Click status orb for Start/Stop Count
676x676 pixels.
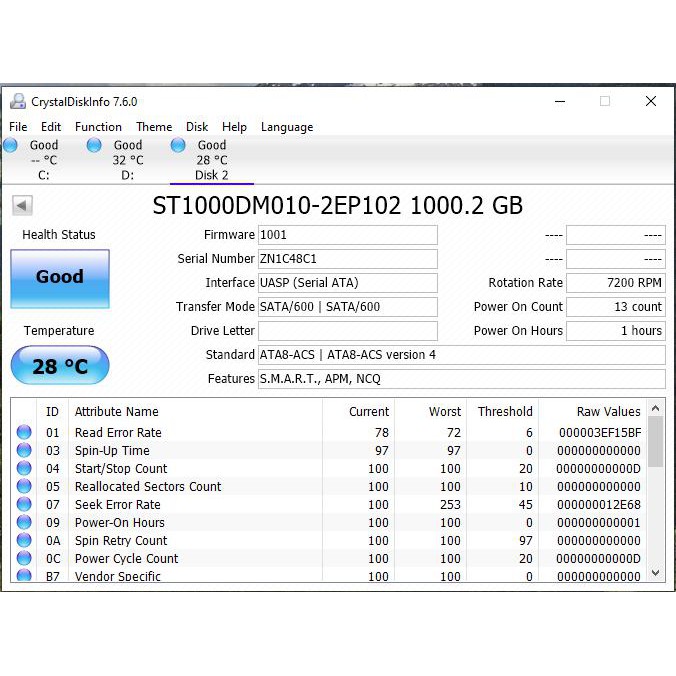[24, 468]
